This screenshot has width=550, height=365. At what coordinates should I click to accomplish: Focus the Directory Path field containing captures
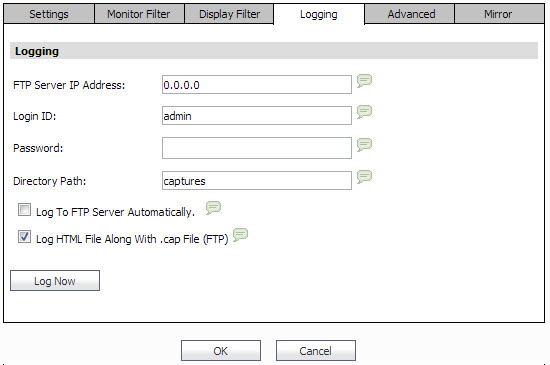click(257, 181)
